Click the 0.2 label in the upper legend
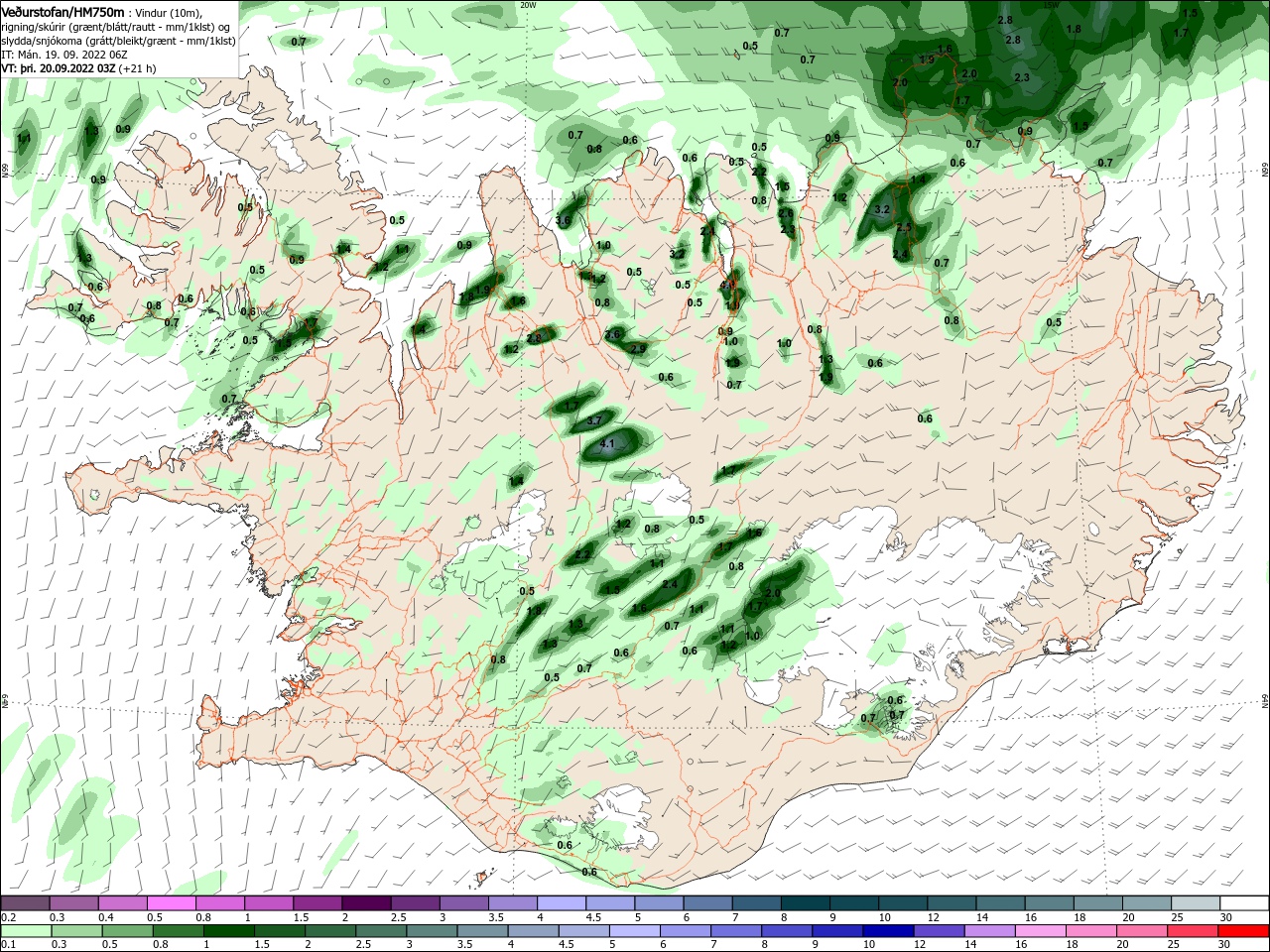 (x=8, y=917)
